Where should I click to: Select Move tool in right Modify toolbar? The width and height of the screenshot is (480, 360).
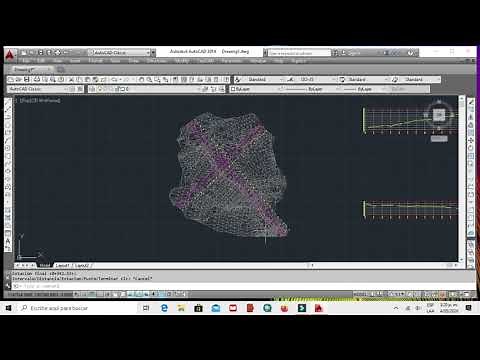coord(470,140)
